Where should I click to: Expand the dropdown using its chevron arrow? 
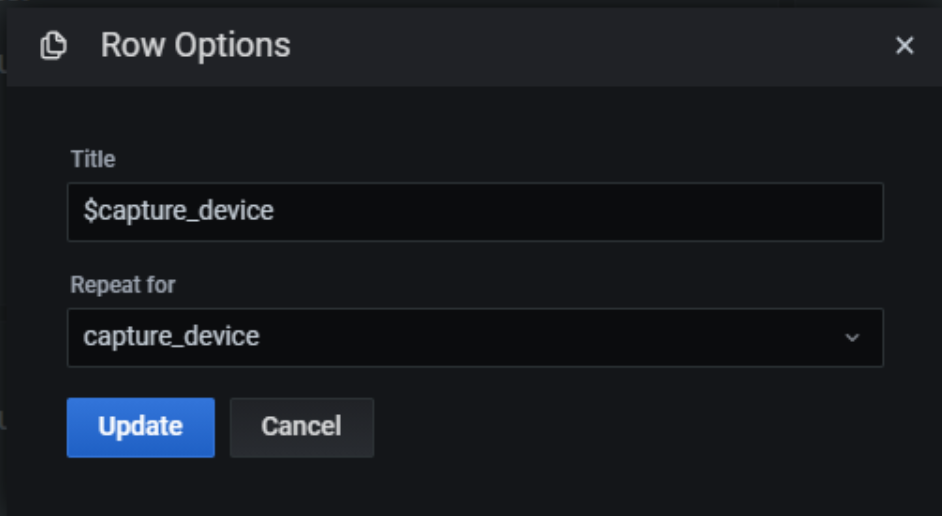(852, 338)
